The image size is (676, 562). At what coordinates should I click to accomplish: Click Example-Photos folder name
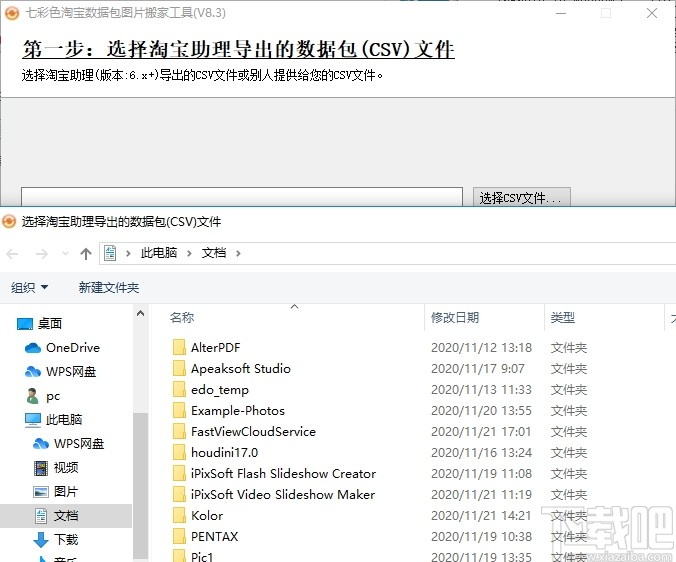pos(238,410)
